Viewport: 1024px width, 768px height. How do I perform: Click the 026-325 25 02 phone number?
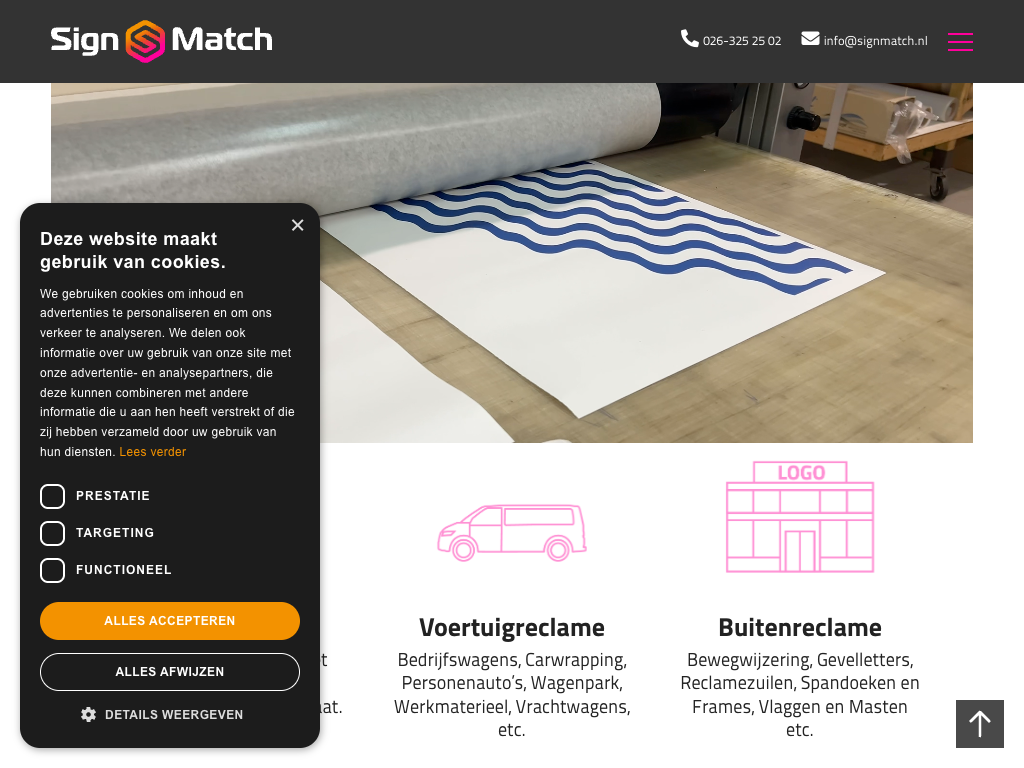(742, 40)
